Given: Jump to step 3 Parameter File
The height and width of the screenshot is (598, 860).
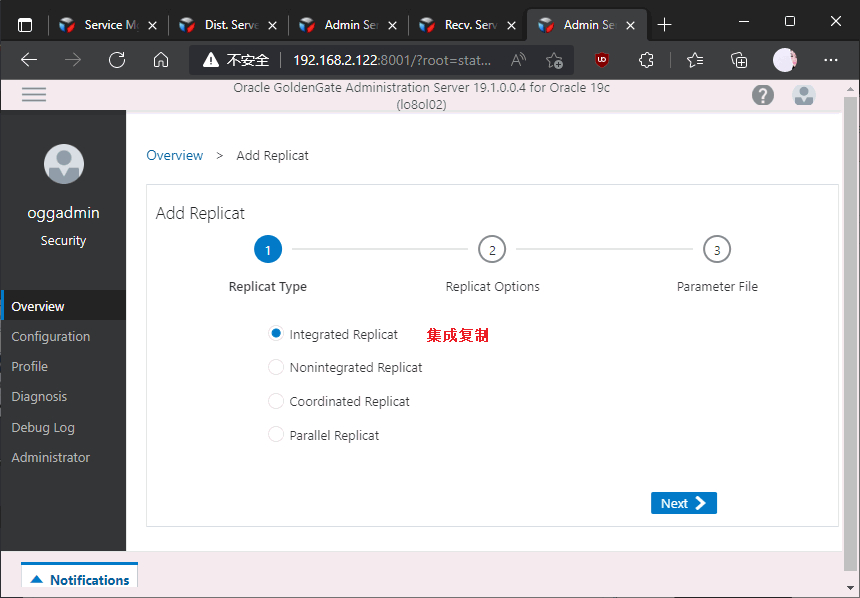Looking at the screenshot, I should [717, 249].
